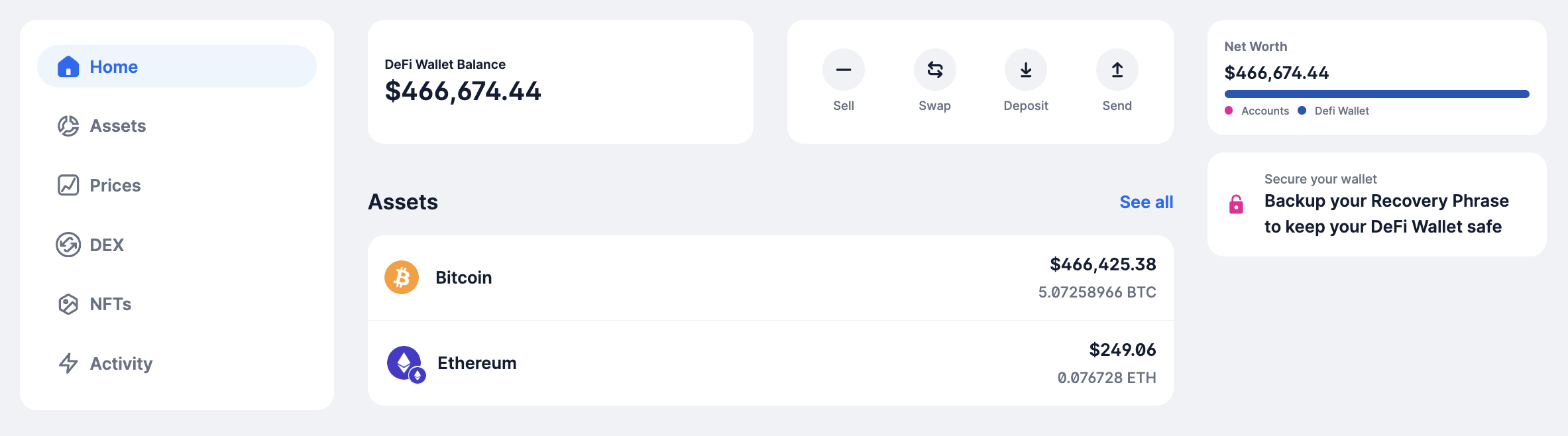Navigate to NFTs in the sidebar
Image resolution: width=1568 pixels, height=436 pixels.
pos(110,304)
